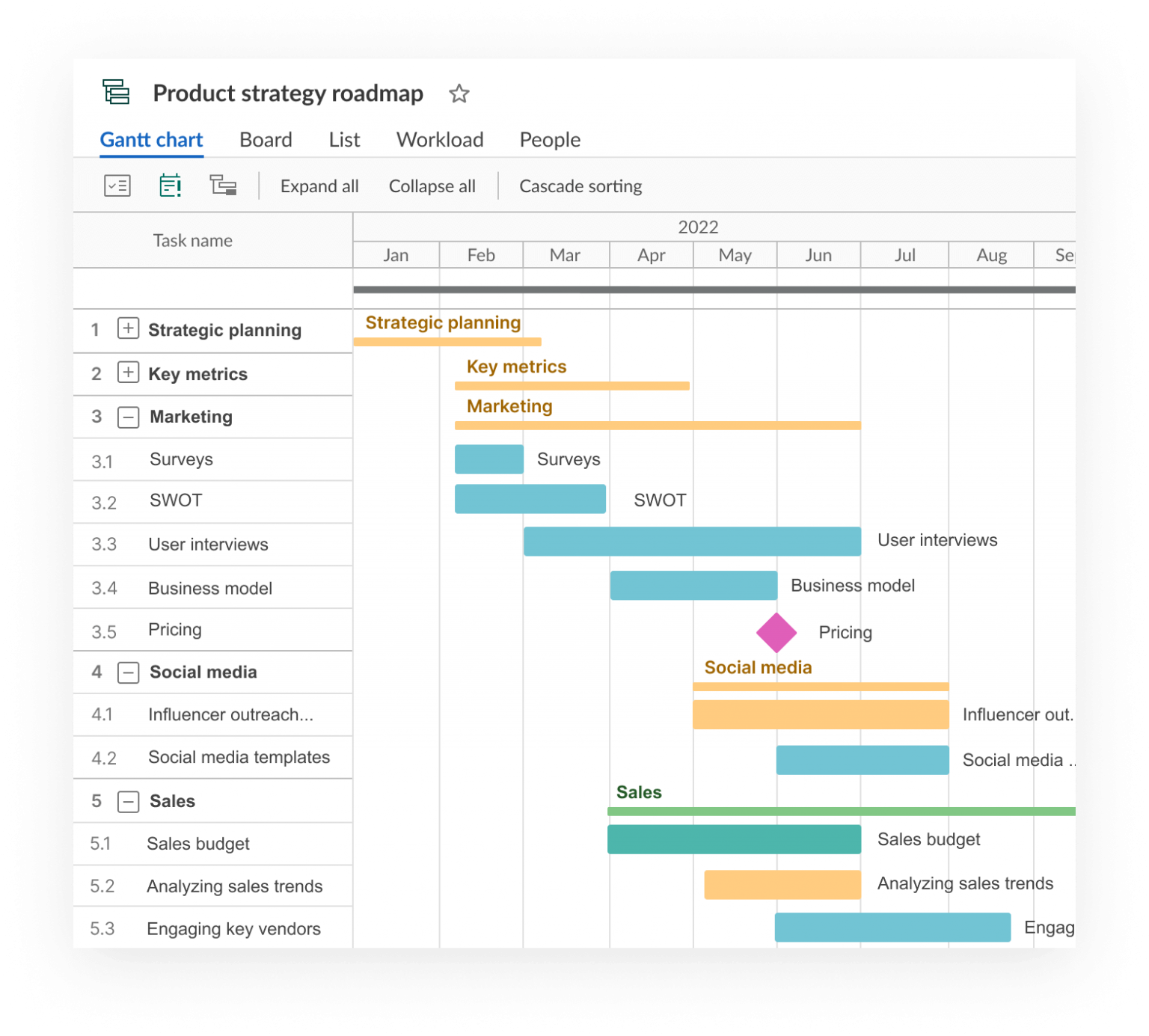The width and height of the screenshot is (1149, 1036).
Task: Switch to the Board tab
Action: click(x=266, y=140)
